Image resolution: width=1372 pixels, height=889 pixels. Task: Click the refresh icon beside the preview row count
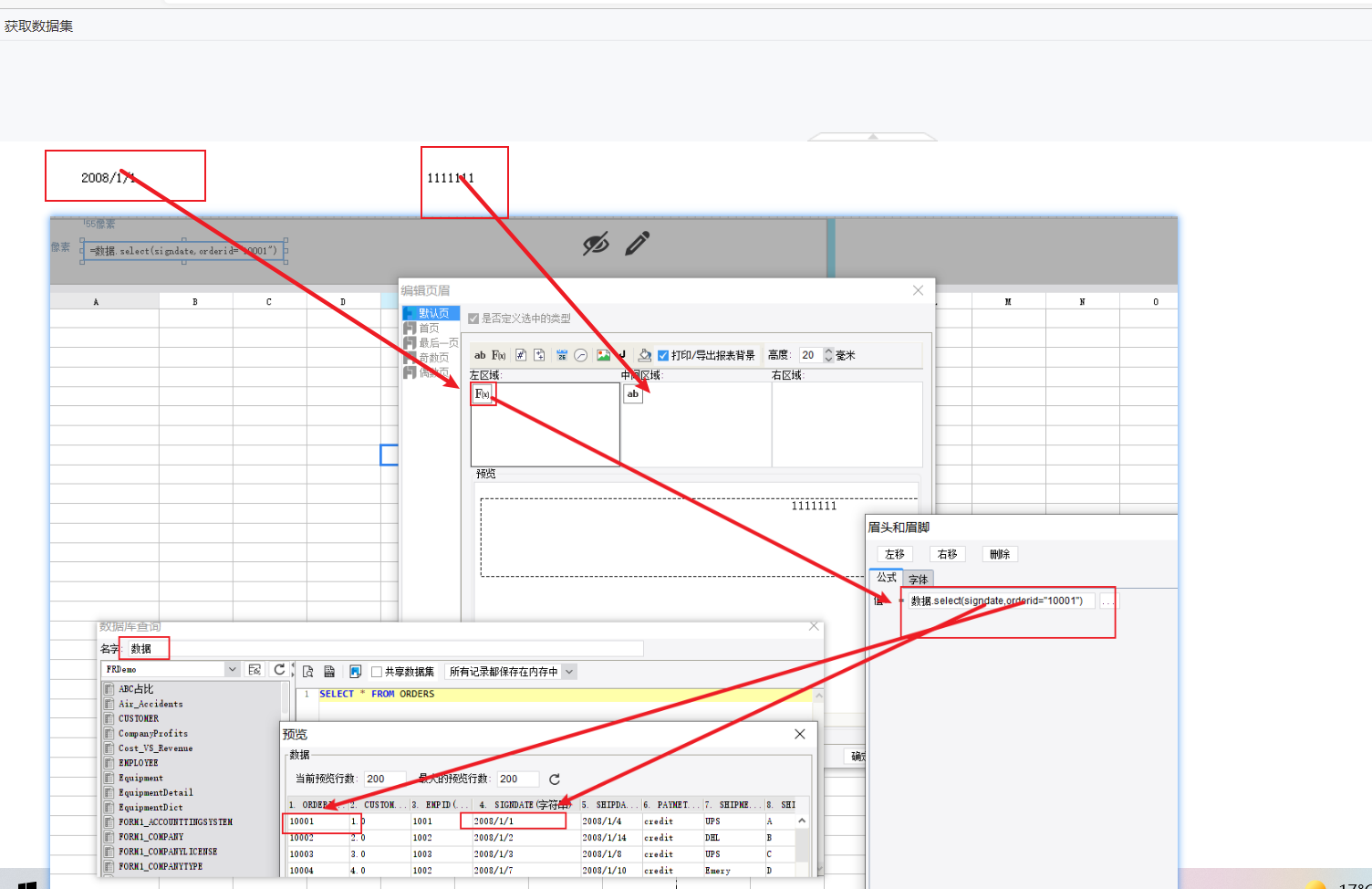click(555, 779)
